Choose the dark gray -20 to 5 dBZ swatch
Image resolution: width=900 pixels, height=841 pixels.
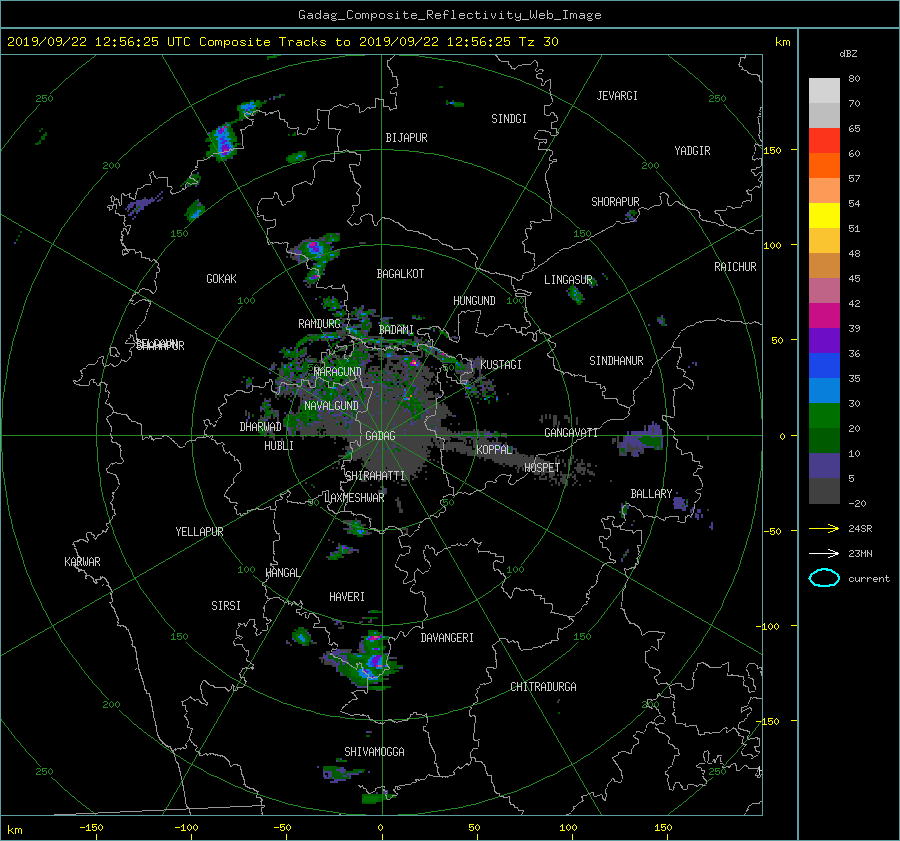[x=824, y=491]
